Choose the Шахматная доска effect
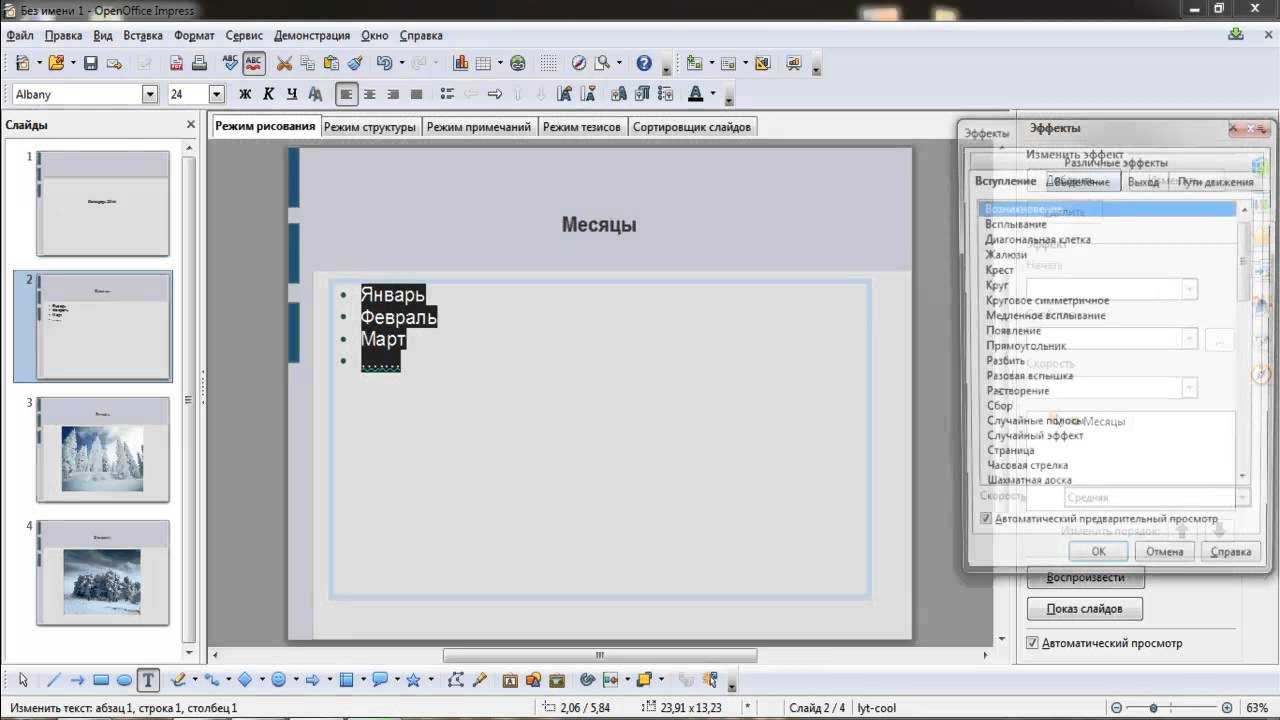This screenshot has height=720, width=1280. click(1029, 480)
